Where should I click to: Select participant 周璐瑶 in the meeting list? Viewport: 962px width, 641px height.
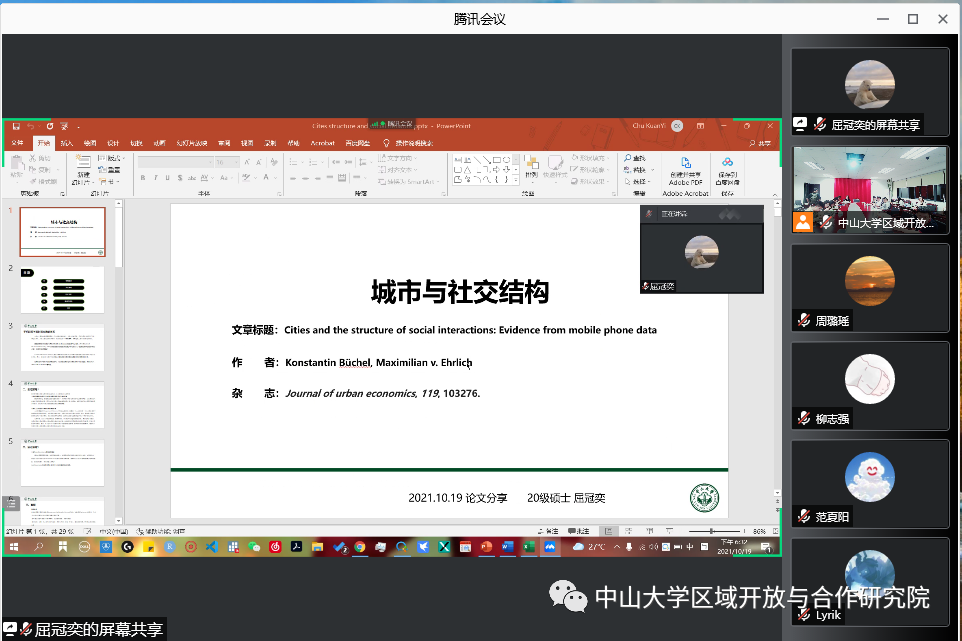(x=869, y=288)
